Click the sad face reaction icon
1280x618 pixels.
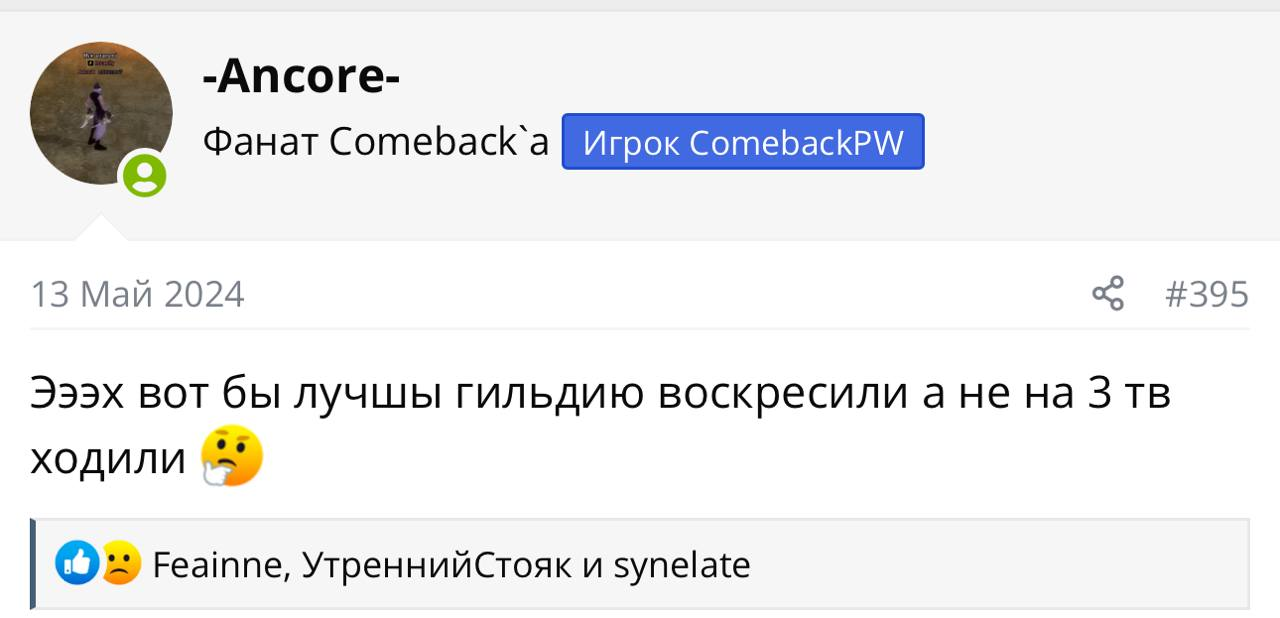tap(121, 564)
